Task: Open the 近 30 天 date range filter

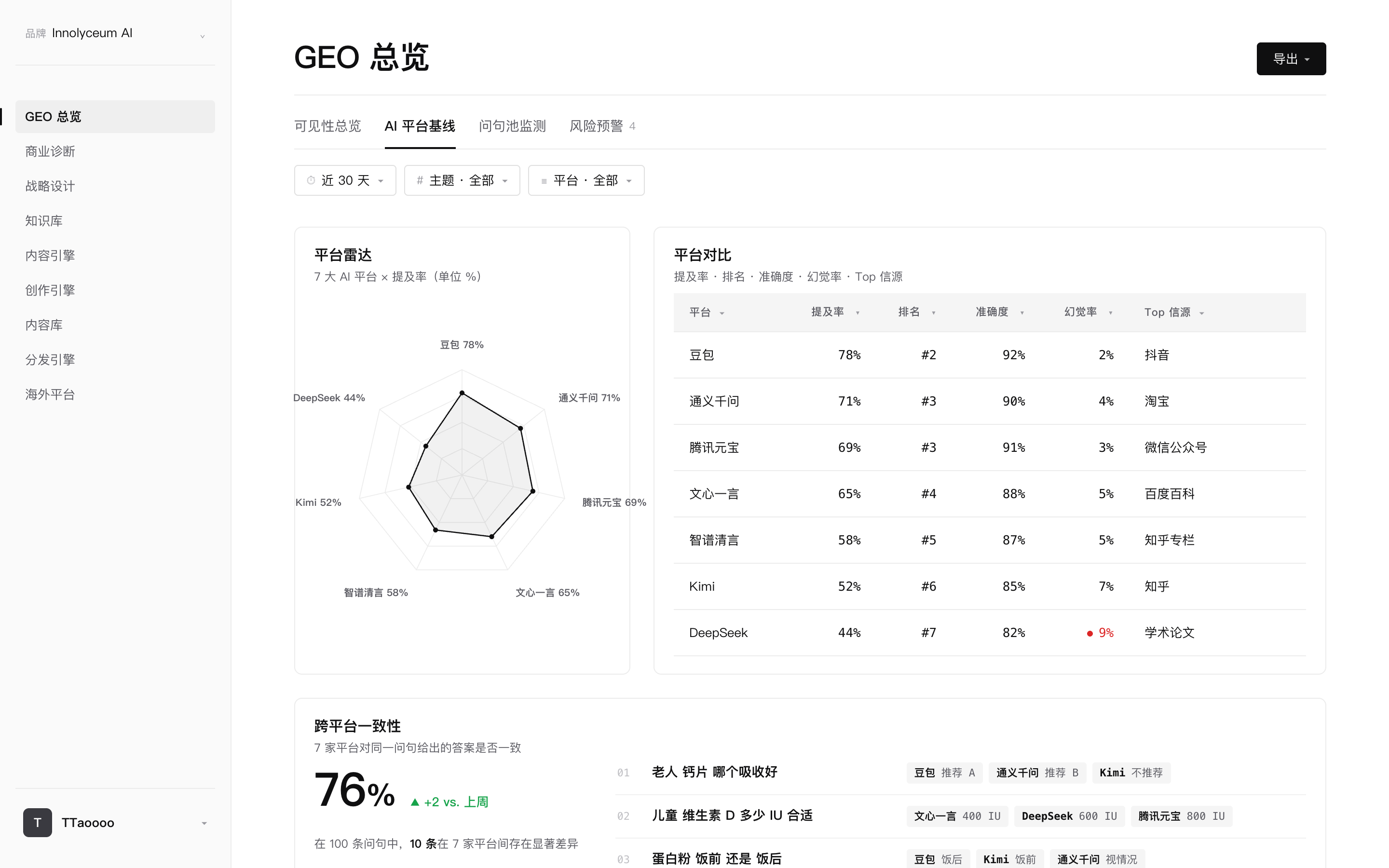Action: 345,180
